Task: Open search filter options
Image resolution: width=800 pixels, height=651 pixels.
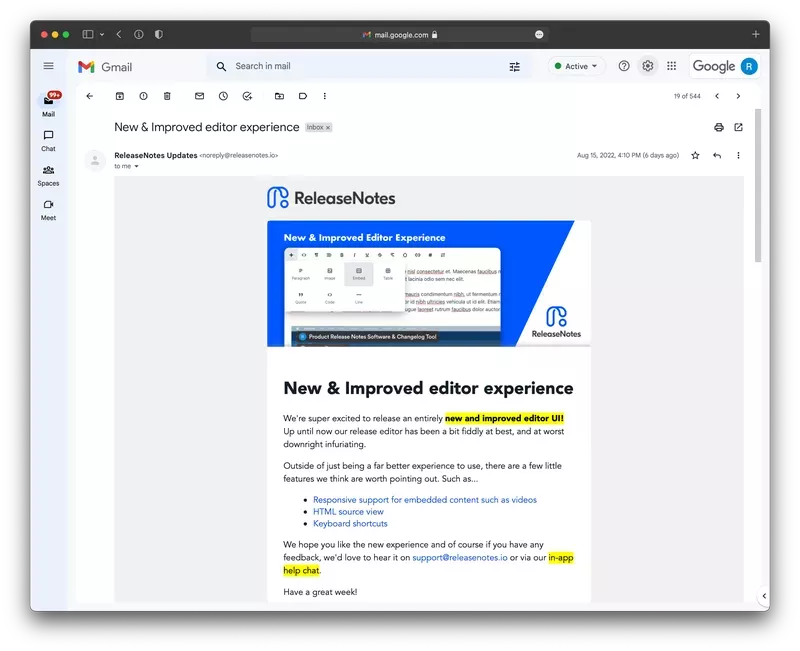Action: coord(514,66)
